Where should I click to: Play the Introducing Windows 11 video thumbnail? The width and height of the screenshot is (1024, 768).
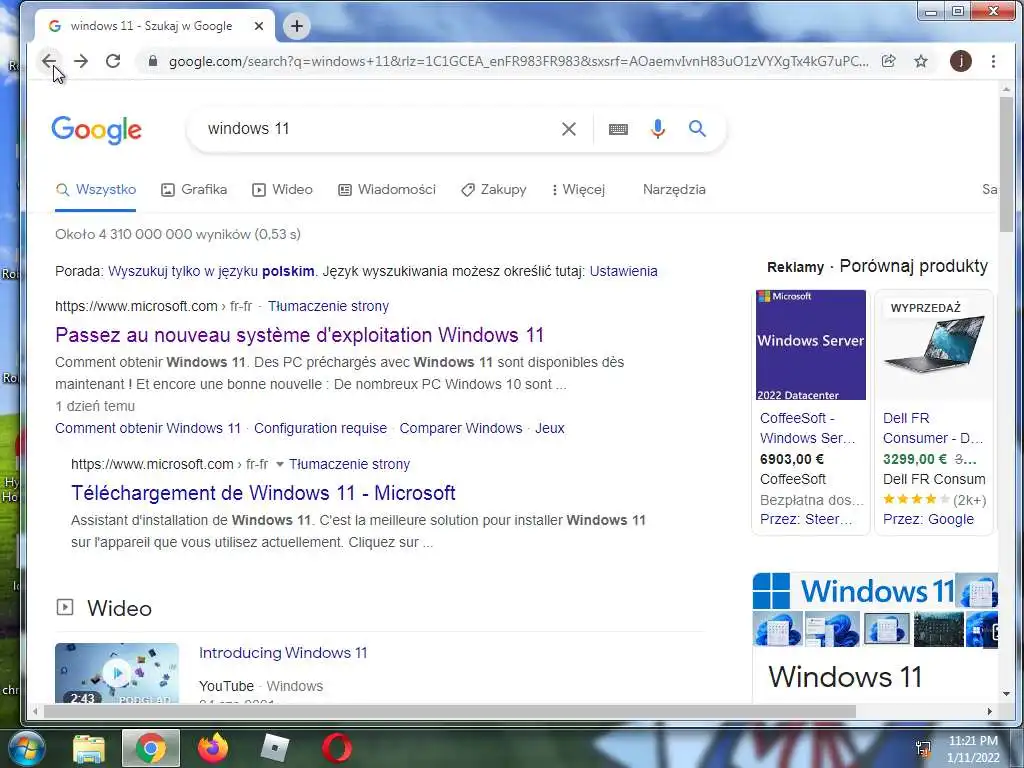117,673
